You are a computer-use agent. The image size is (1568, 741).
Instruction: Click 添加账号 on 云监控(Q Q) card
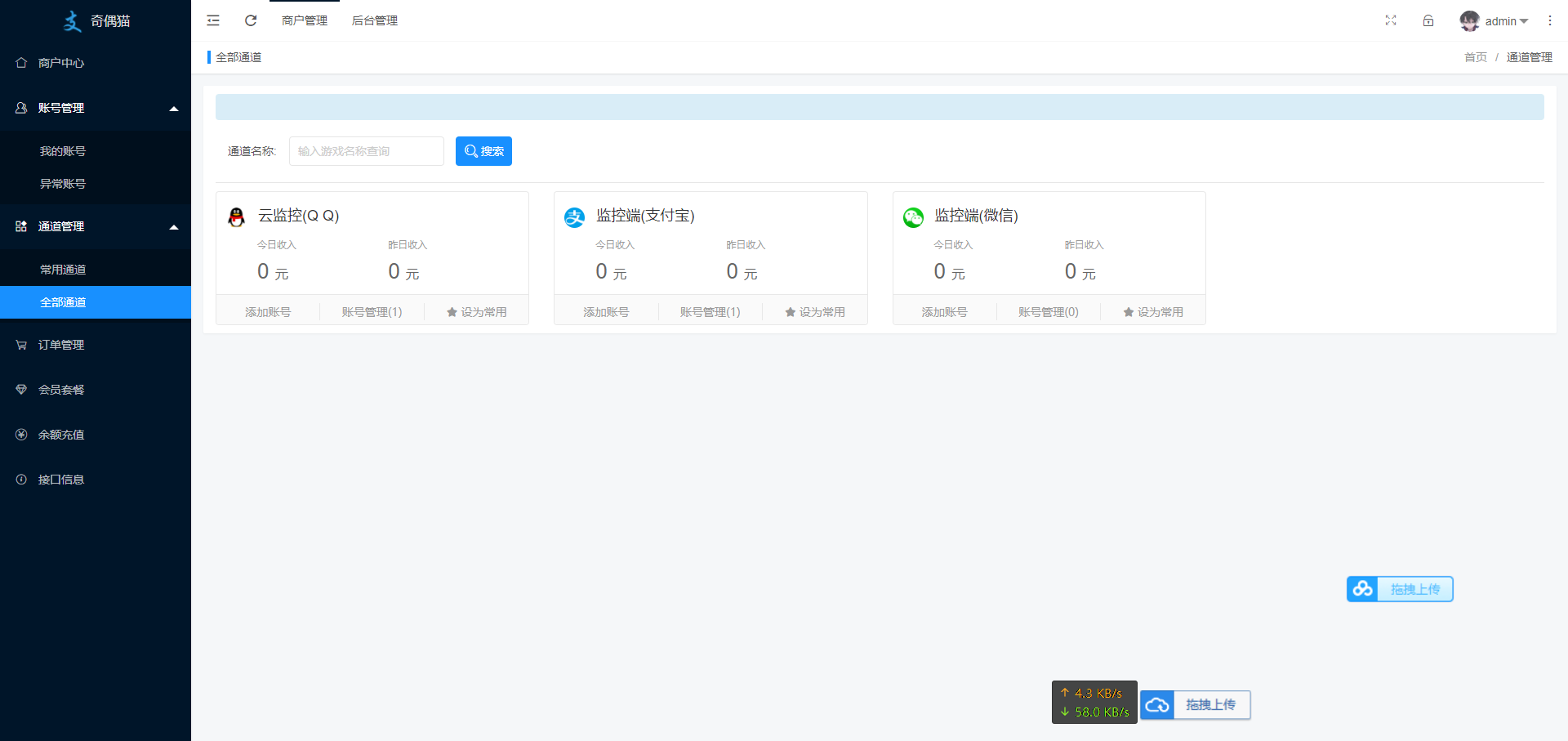(268, 312)
